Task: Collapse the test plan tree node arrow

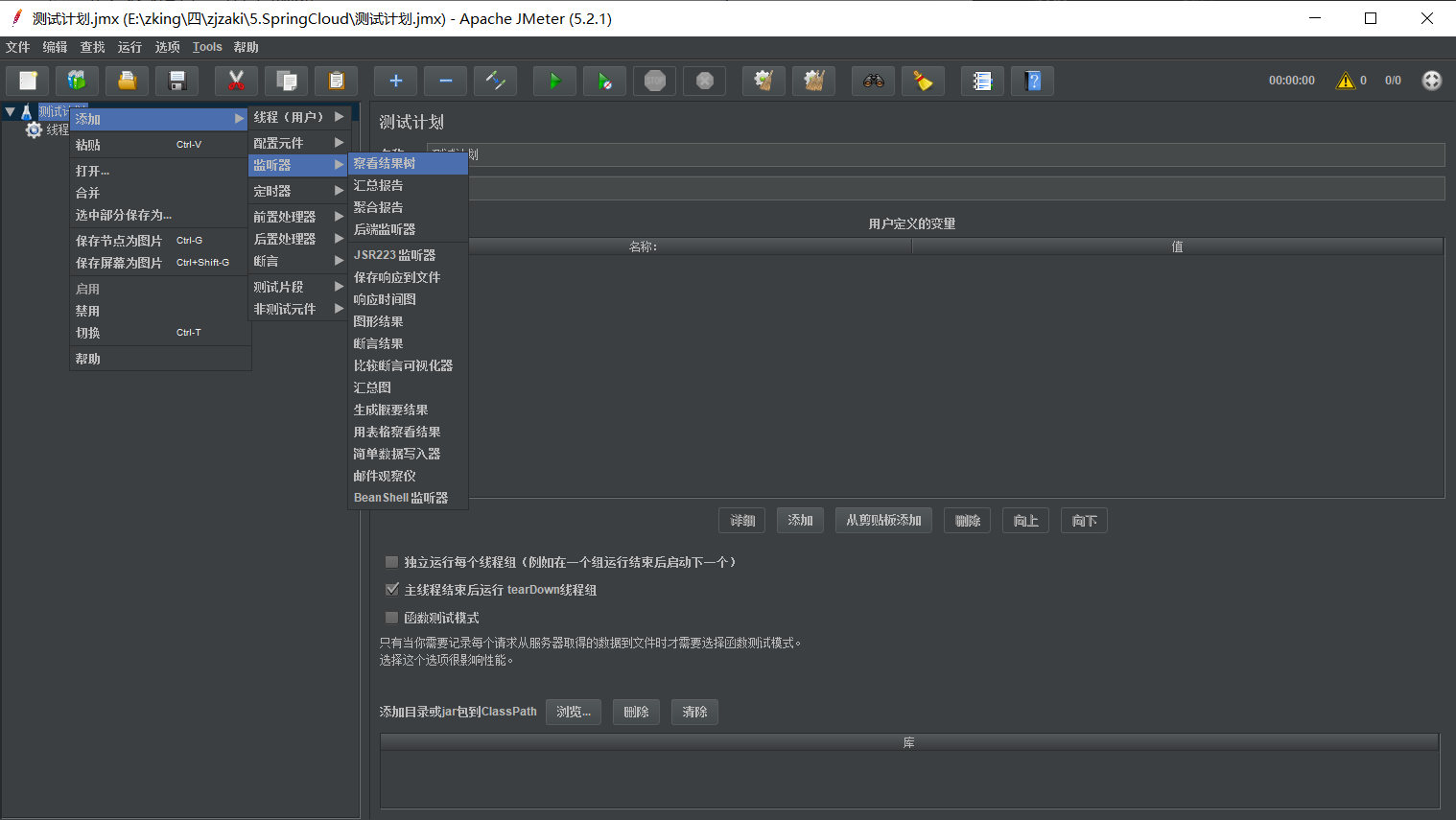Action: point(11,112)
